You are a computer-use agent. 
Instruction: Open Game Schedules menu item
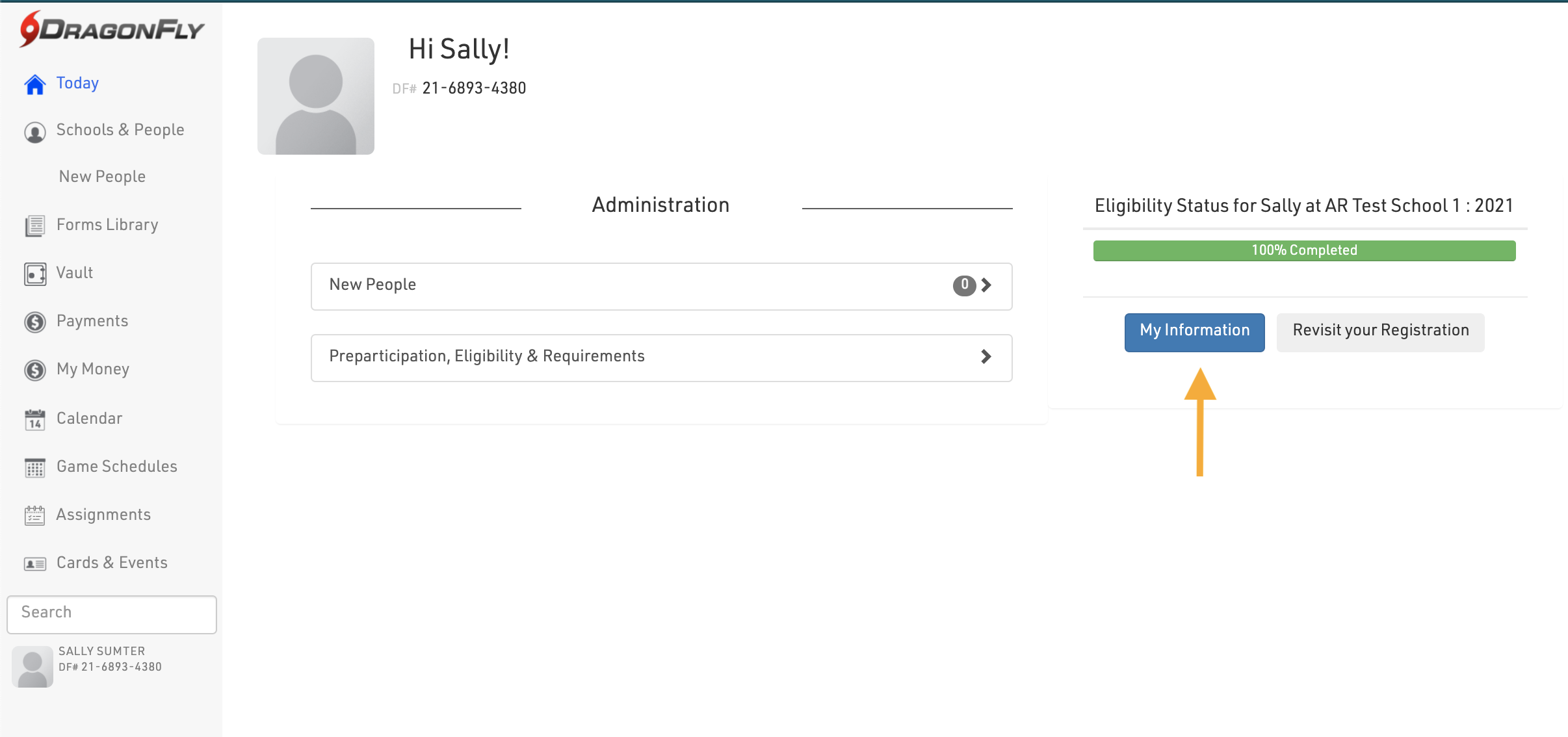point(117,467)
